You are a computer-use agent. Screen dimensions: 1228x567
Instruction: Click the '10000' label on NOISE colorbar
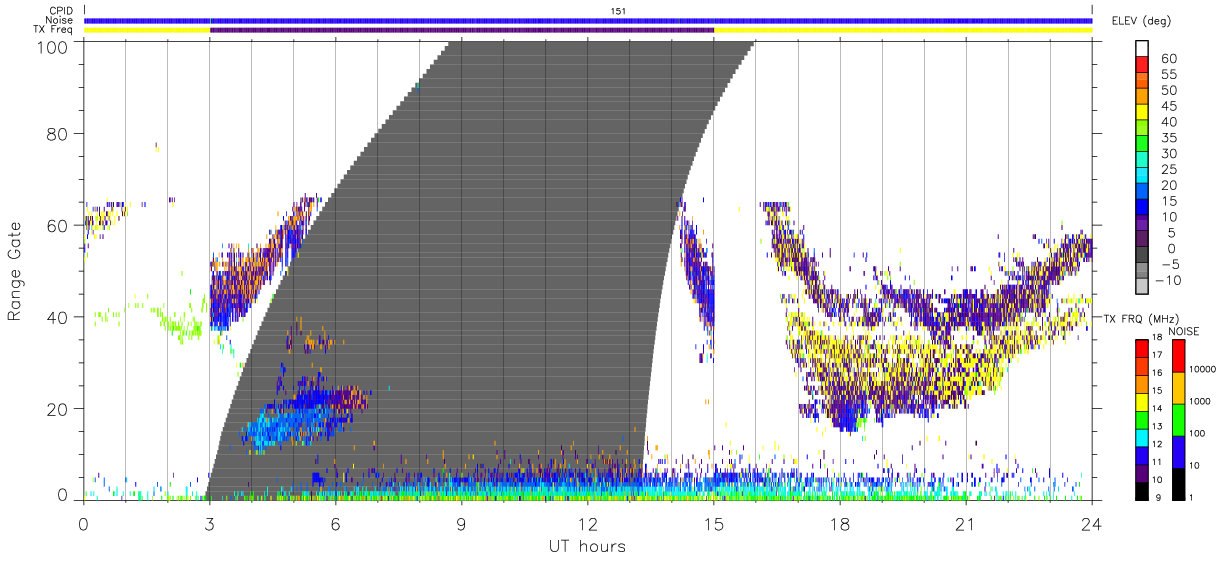1204,369
